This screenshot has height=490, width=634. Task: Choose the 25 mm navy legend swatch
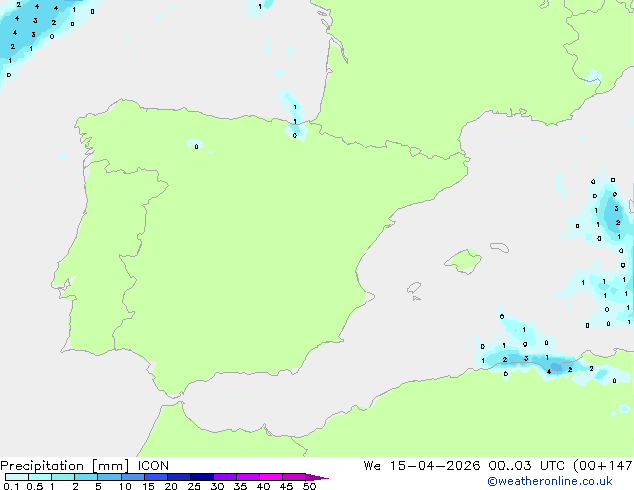click(x=202, y=477)
